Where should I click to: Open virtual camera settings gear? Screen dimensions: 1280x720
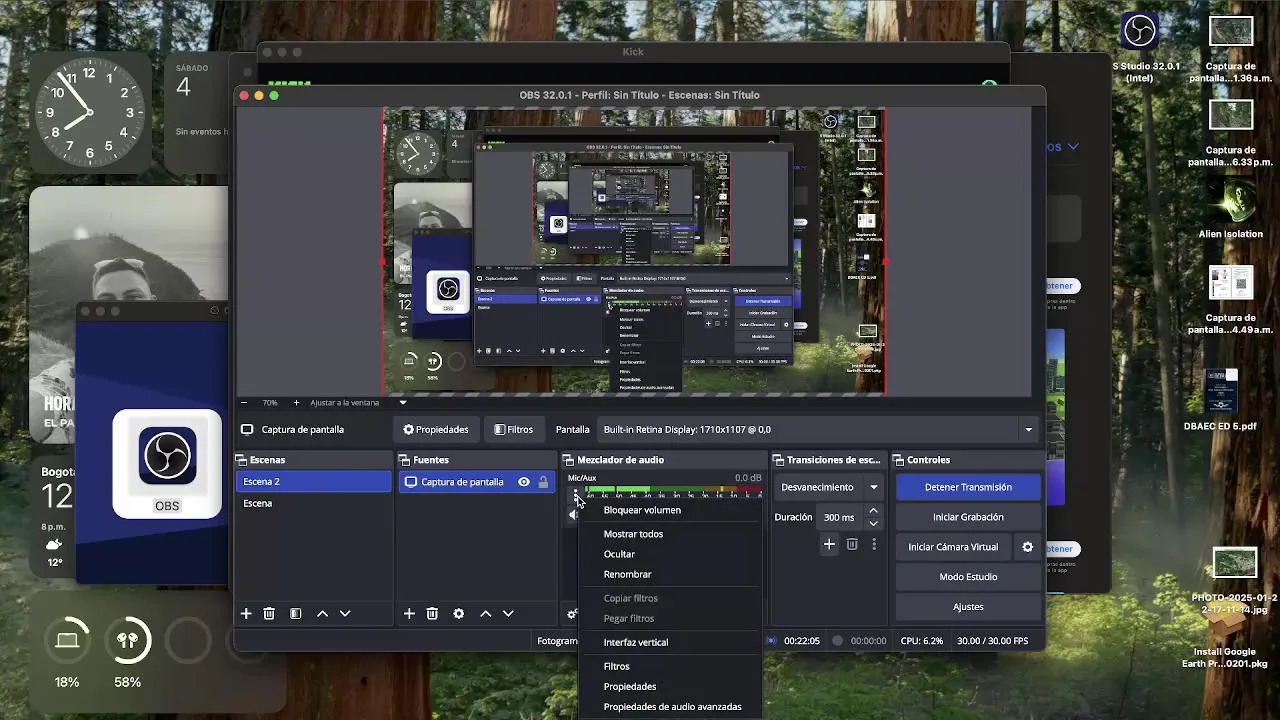[x=1027, y=547]
